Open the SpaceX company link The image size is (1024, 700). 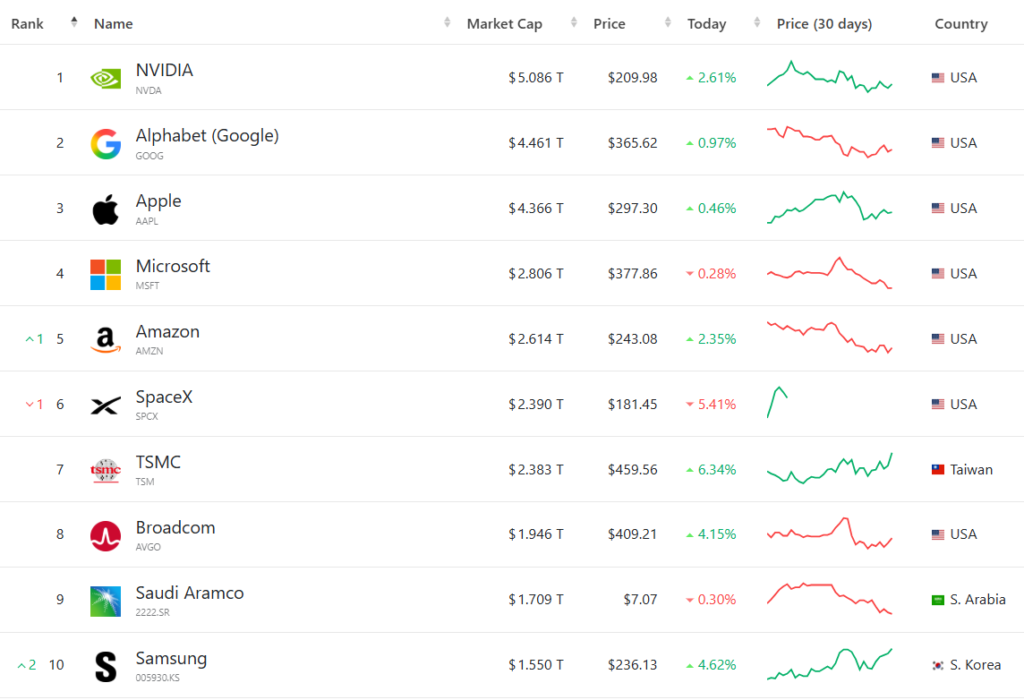164,396
